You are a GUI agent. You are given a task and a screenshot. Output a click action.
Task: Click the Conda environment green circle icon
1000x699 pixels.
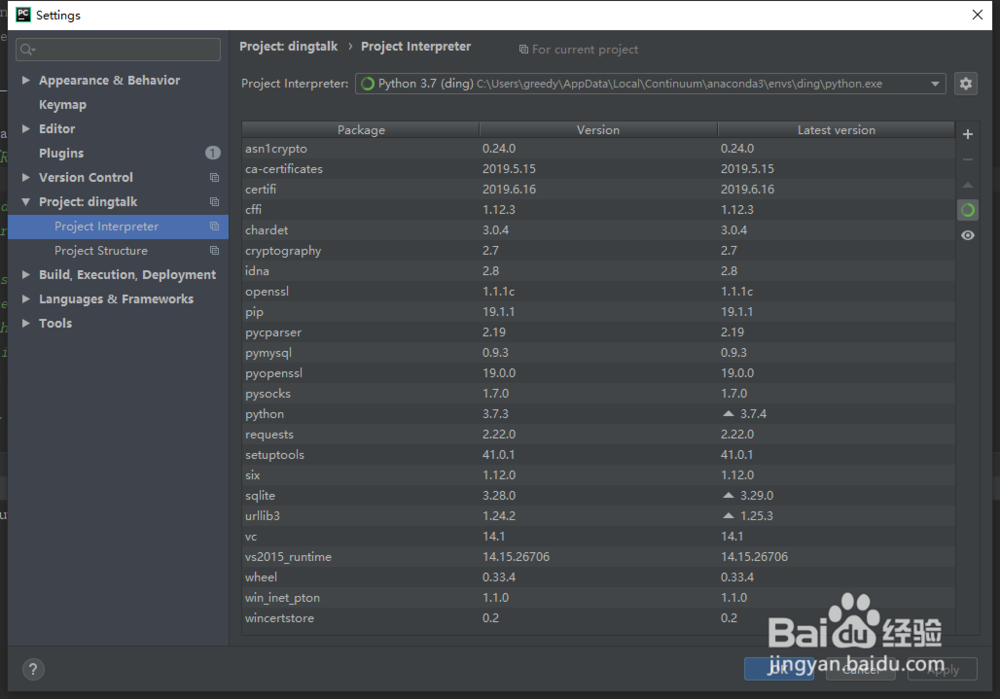[x=967, y=210]
